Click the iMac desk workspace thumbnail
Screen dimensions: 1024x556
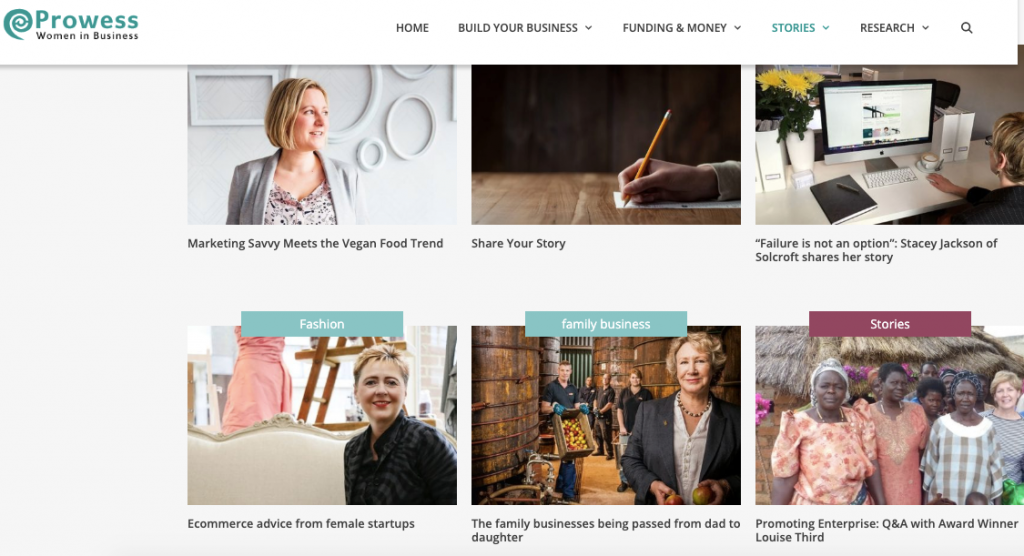click(x=889, y=144)
